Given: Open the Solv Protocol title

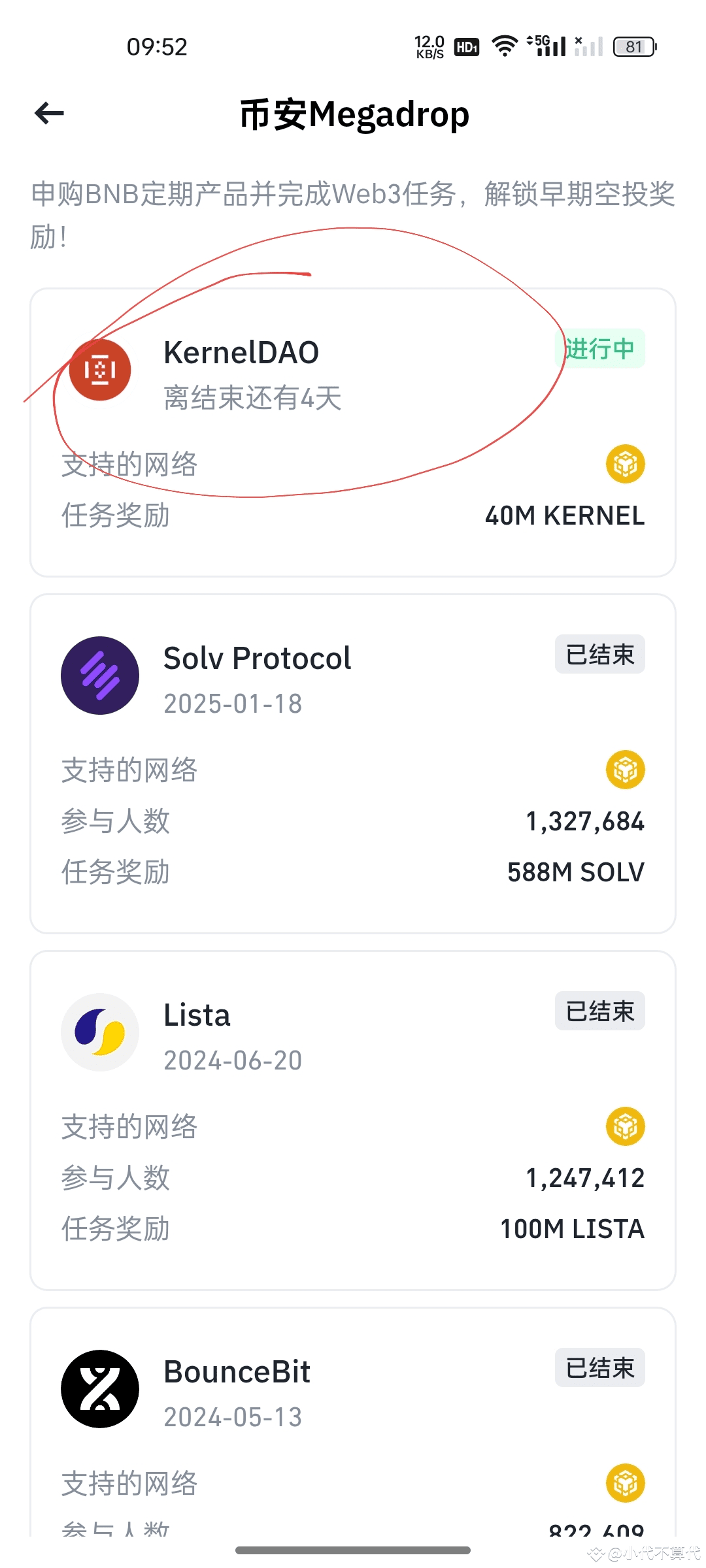Looking at the screenshot, I should 258,658.
